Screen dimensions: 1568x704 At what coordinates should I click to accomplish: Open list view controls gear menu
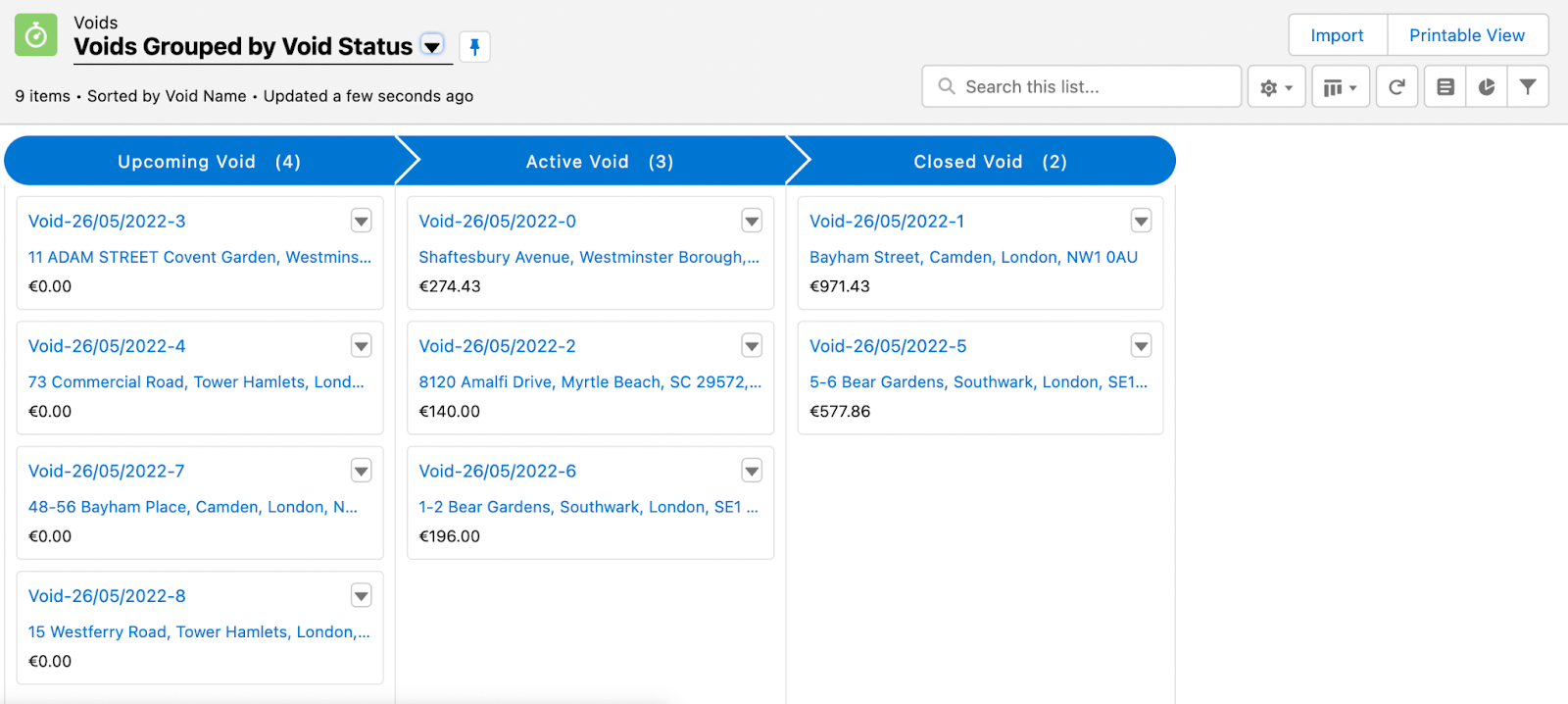point(1276,87)
